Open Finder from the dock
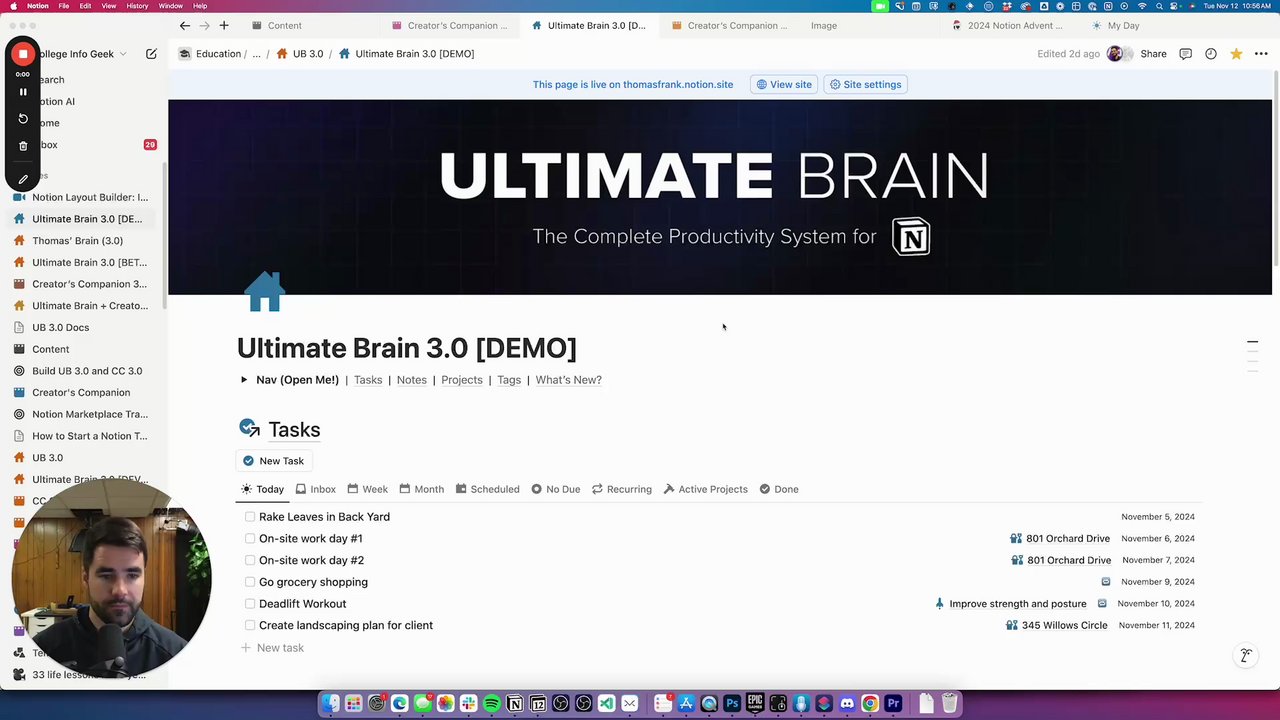The height and width of the screenshot is (720, 1280). 330,704
